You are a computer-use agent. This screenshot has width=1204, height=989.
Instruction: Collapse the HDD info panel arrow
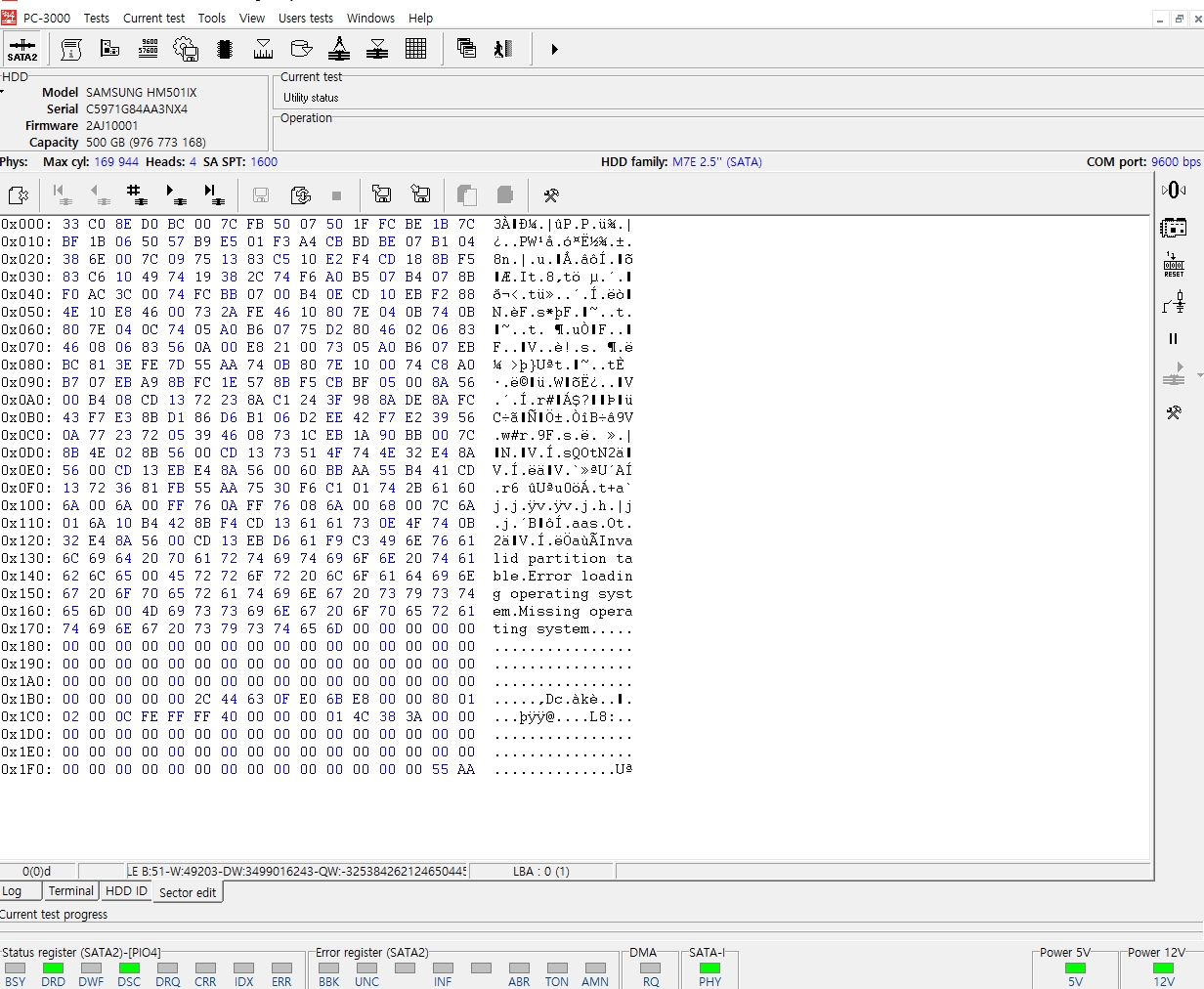pos(3,92)
